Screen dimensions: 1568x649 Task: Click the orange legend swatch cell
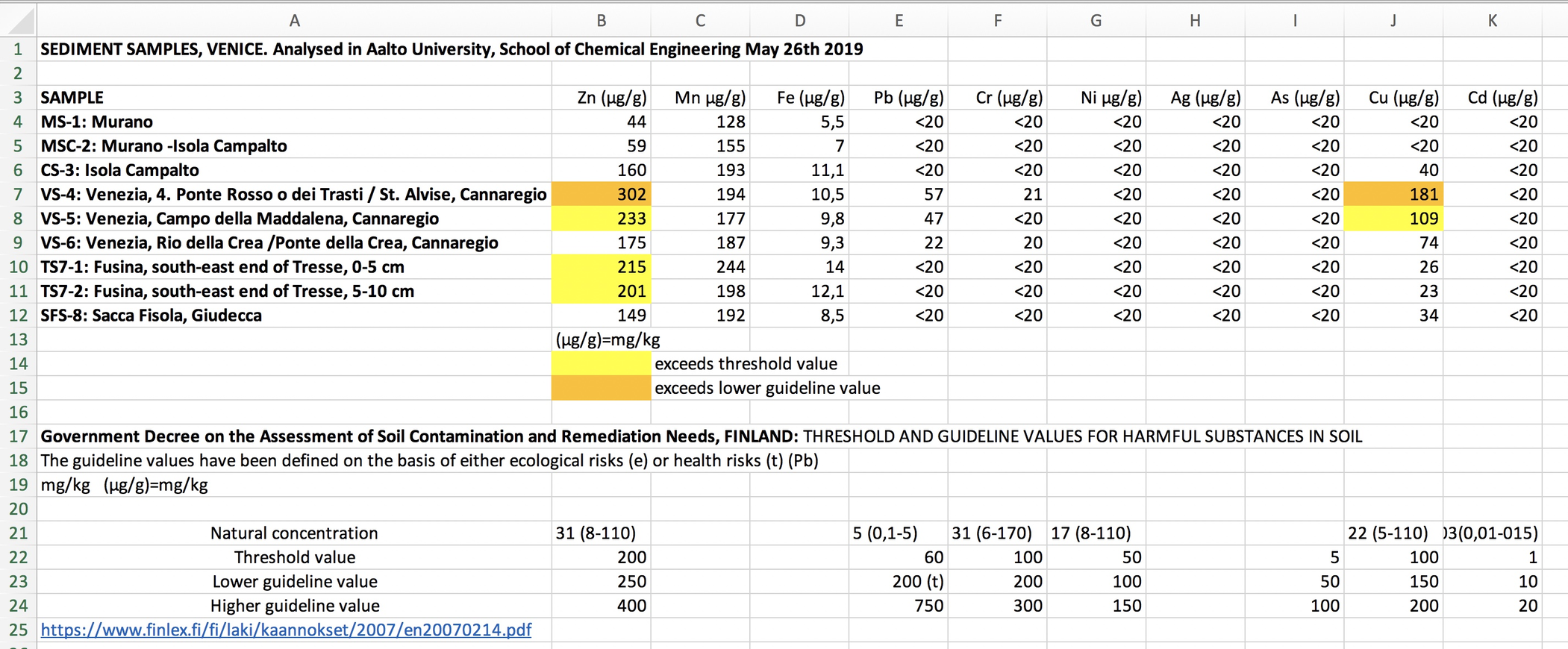point(601,388)
